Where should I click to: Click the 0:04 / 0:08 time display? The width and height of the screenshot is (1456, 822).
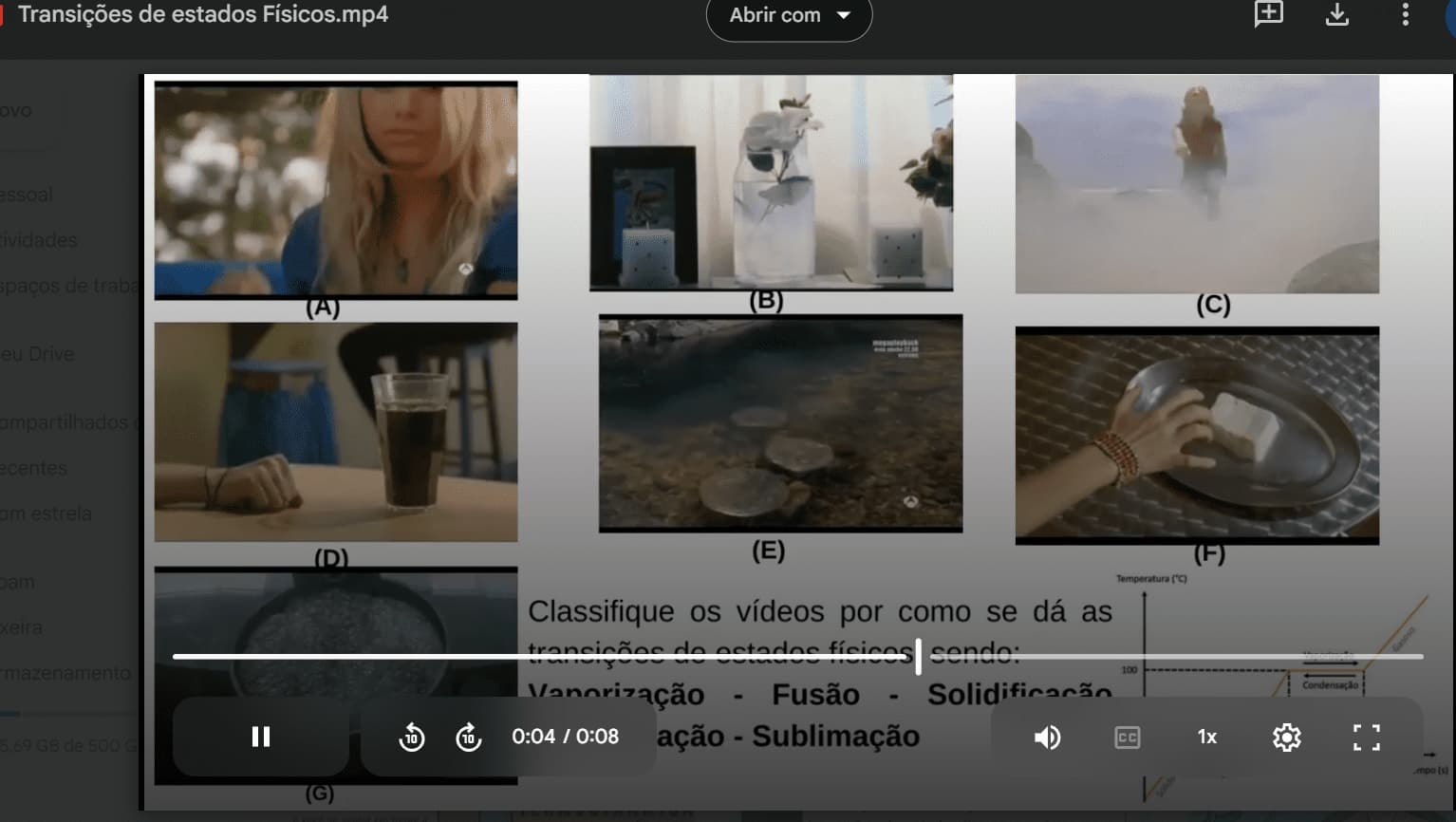click(x=565, y=737)
